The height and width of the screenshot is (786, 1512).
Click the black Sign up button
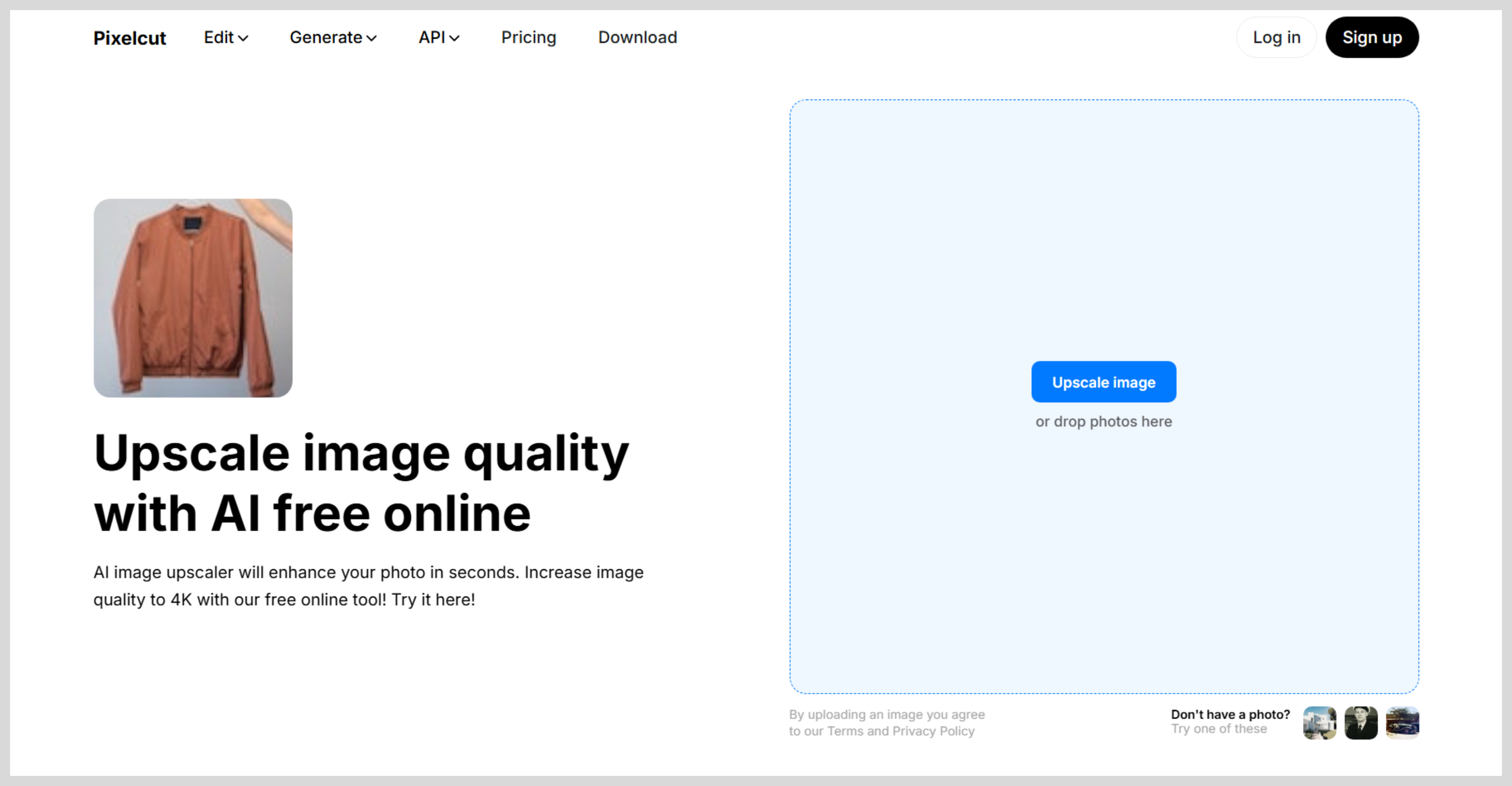point(1372,37)
